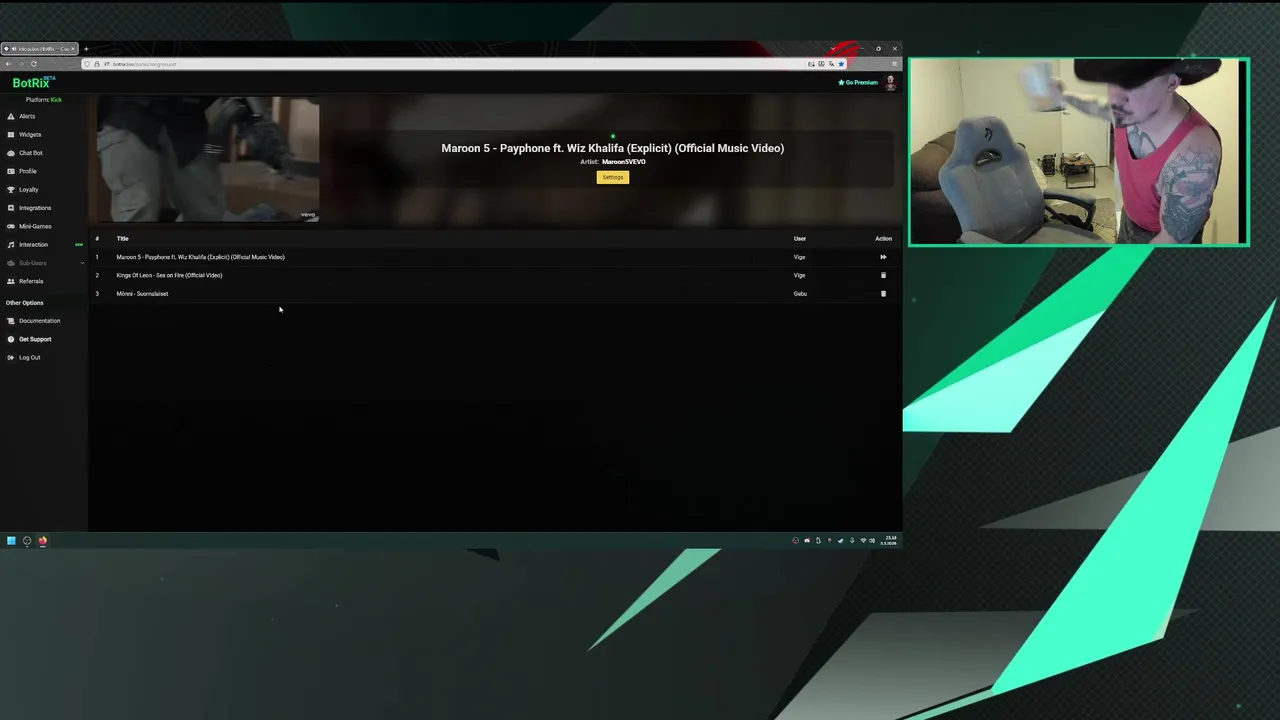
Task: Click the "Mörini - Suomalaiset" song title
Action: [x=142, y=294]
